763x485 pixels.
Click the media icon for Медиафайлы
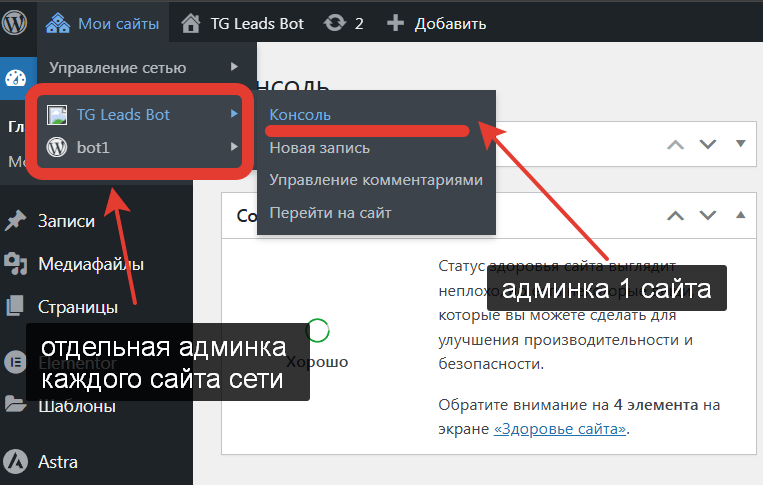16,263
